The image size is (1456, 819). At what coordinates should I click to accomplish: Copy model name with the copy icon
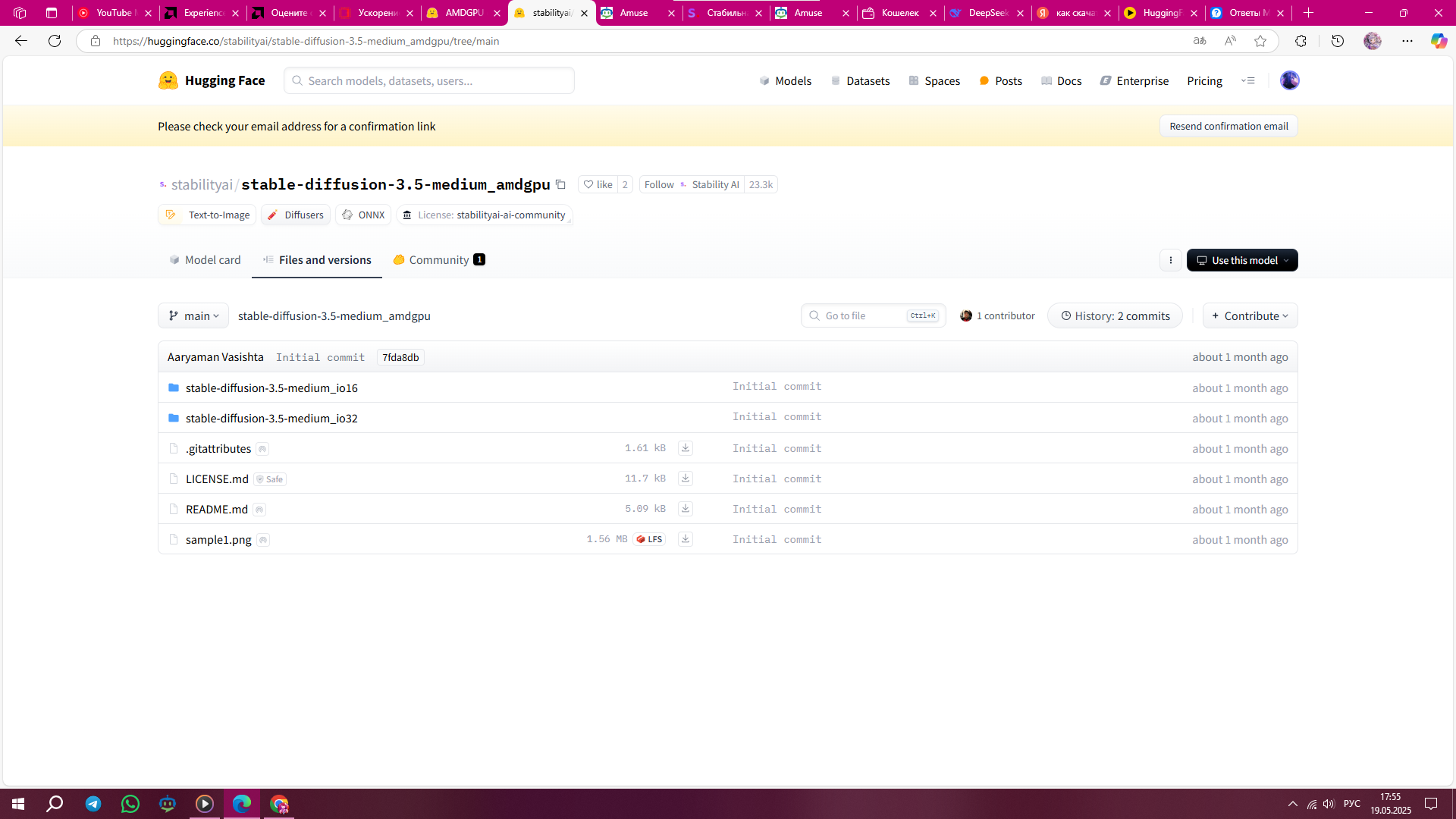560,184
